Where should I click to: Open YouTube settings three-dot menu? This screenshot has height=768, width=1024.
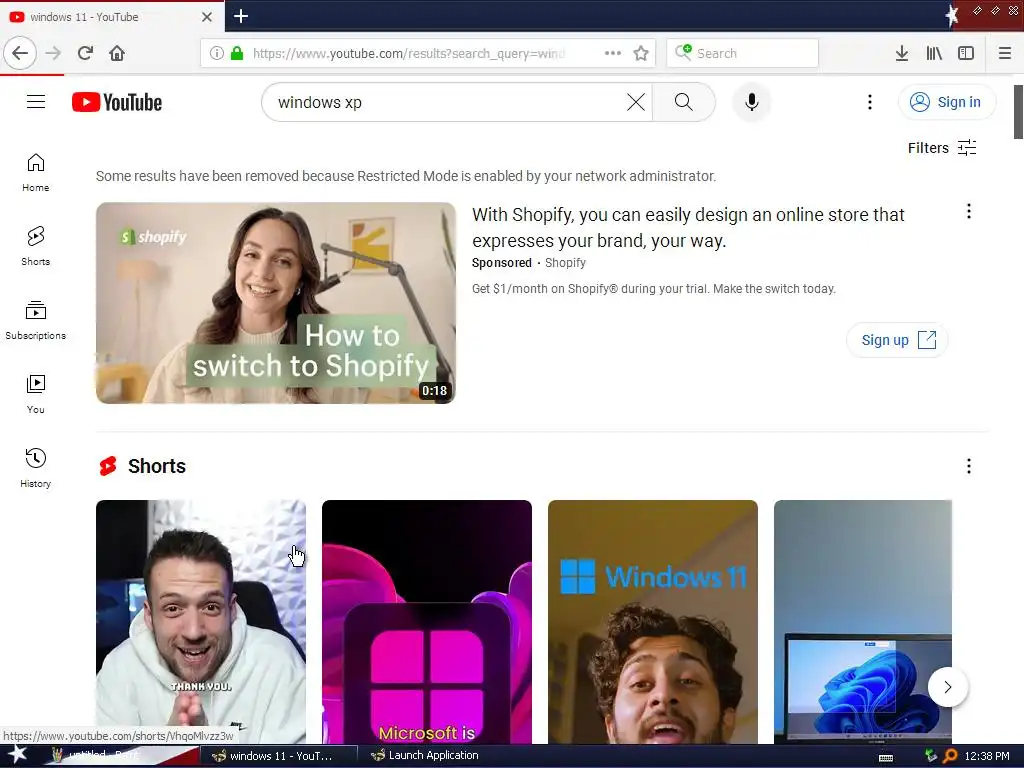coord(869,102)
